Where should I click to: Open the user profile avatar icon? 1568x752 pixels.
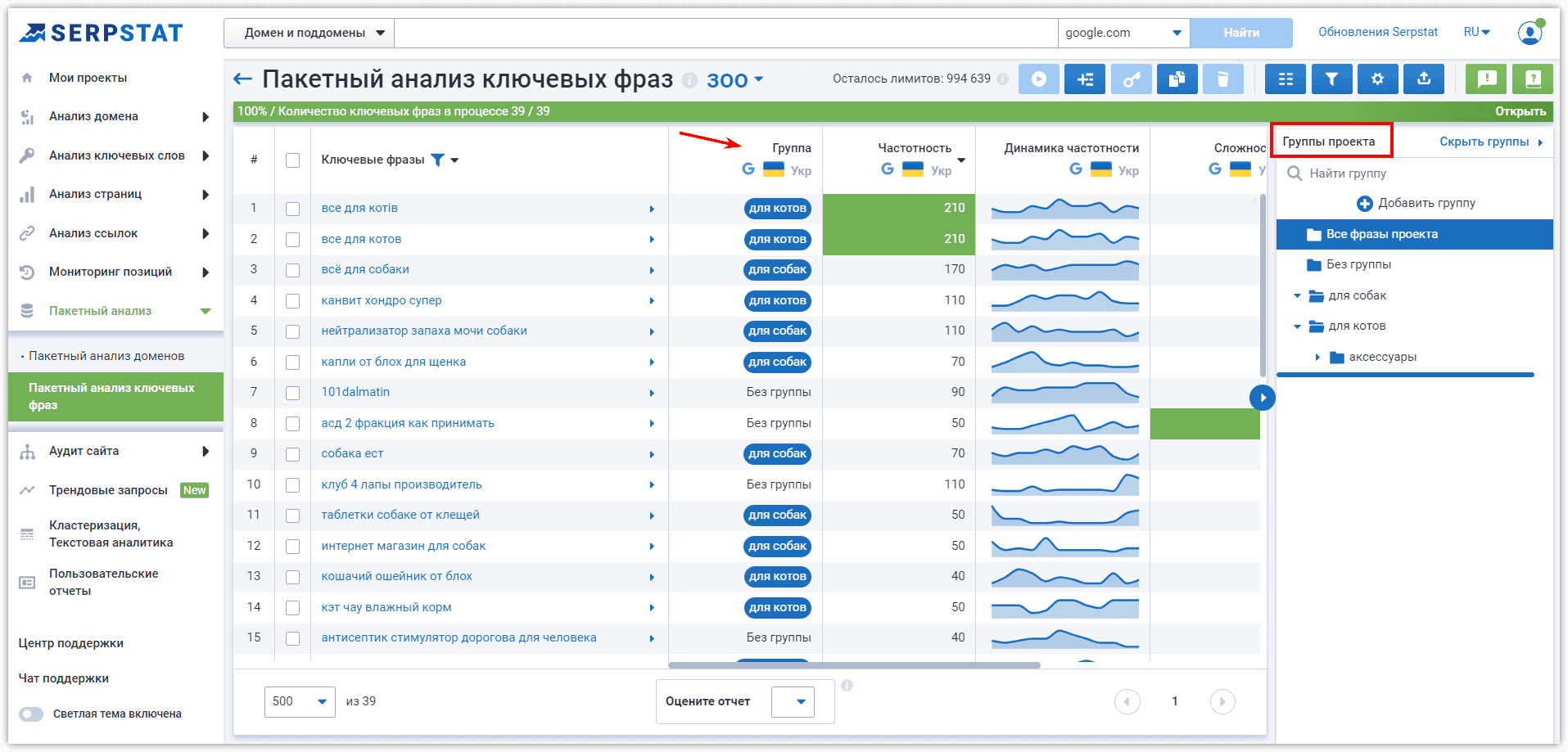[x=1530, y=33]
